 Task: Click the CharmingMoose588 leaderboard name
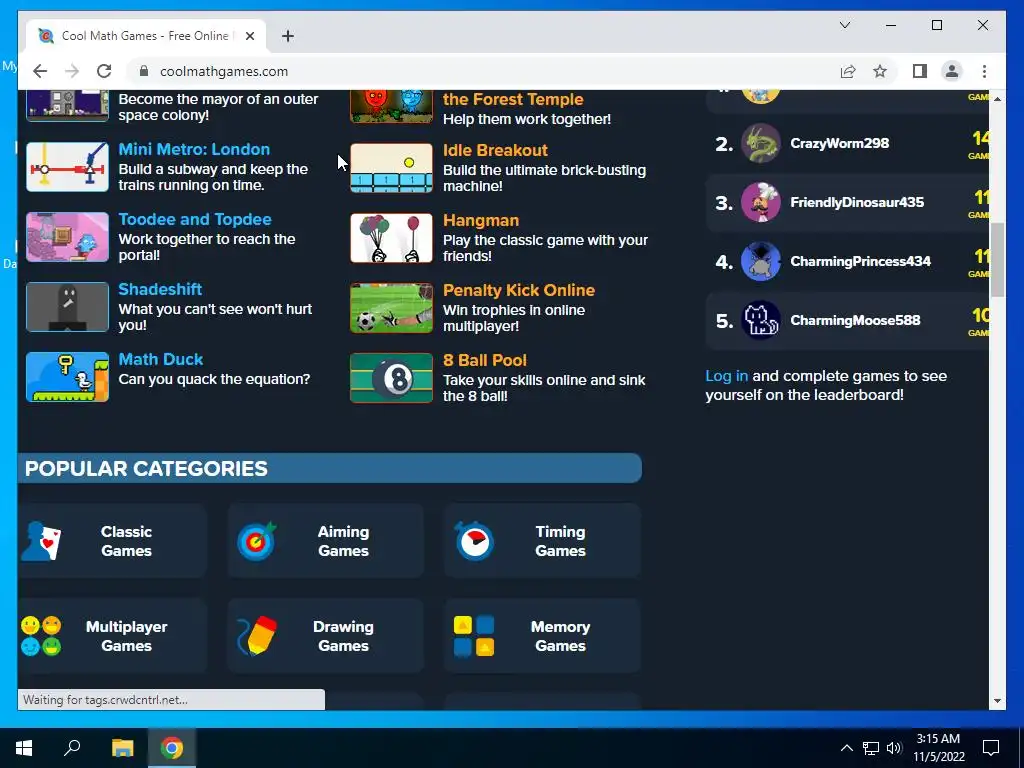[855, 320]
